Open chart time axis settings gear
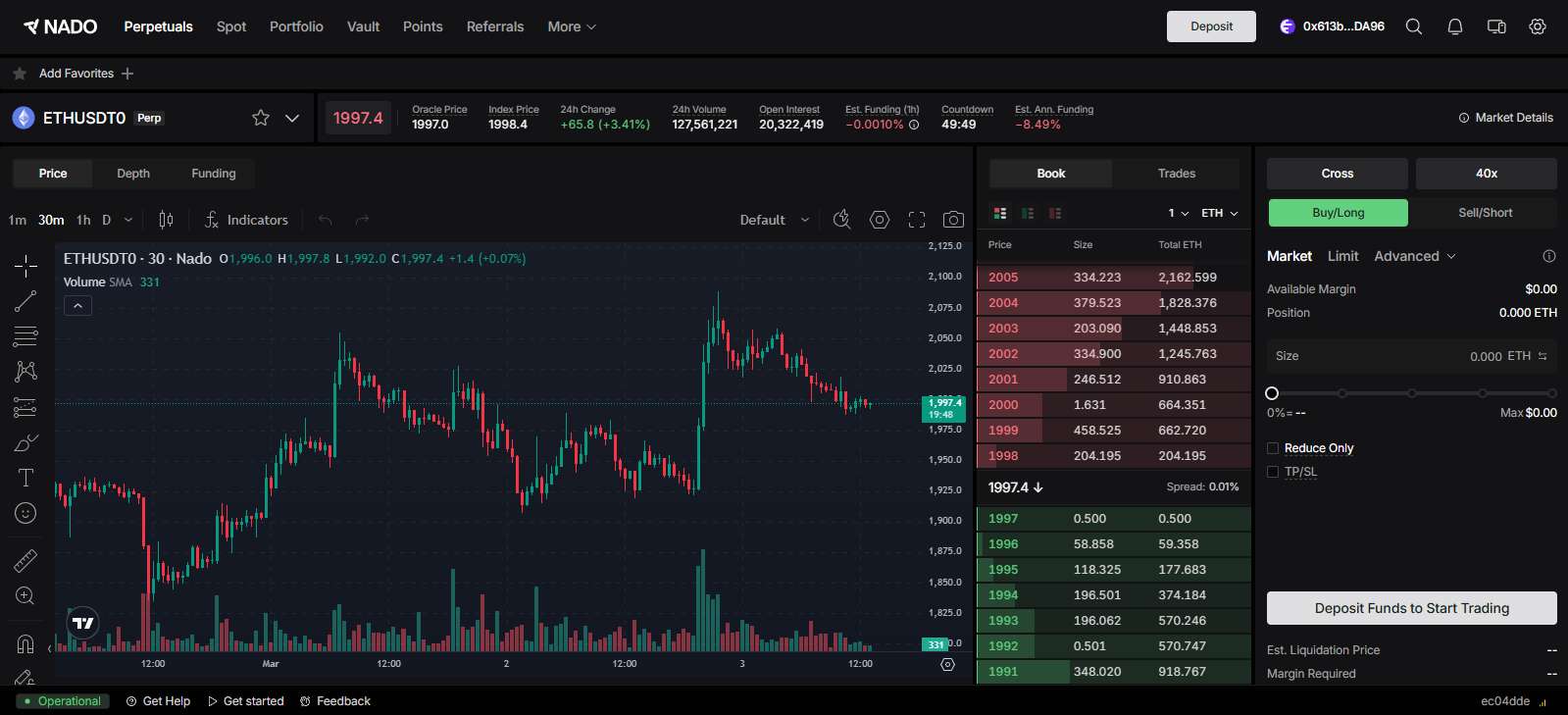 pyautogui.click(x=947, y=664)
